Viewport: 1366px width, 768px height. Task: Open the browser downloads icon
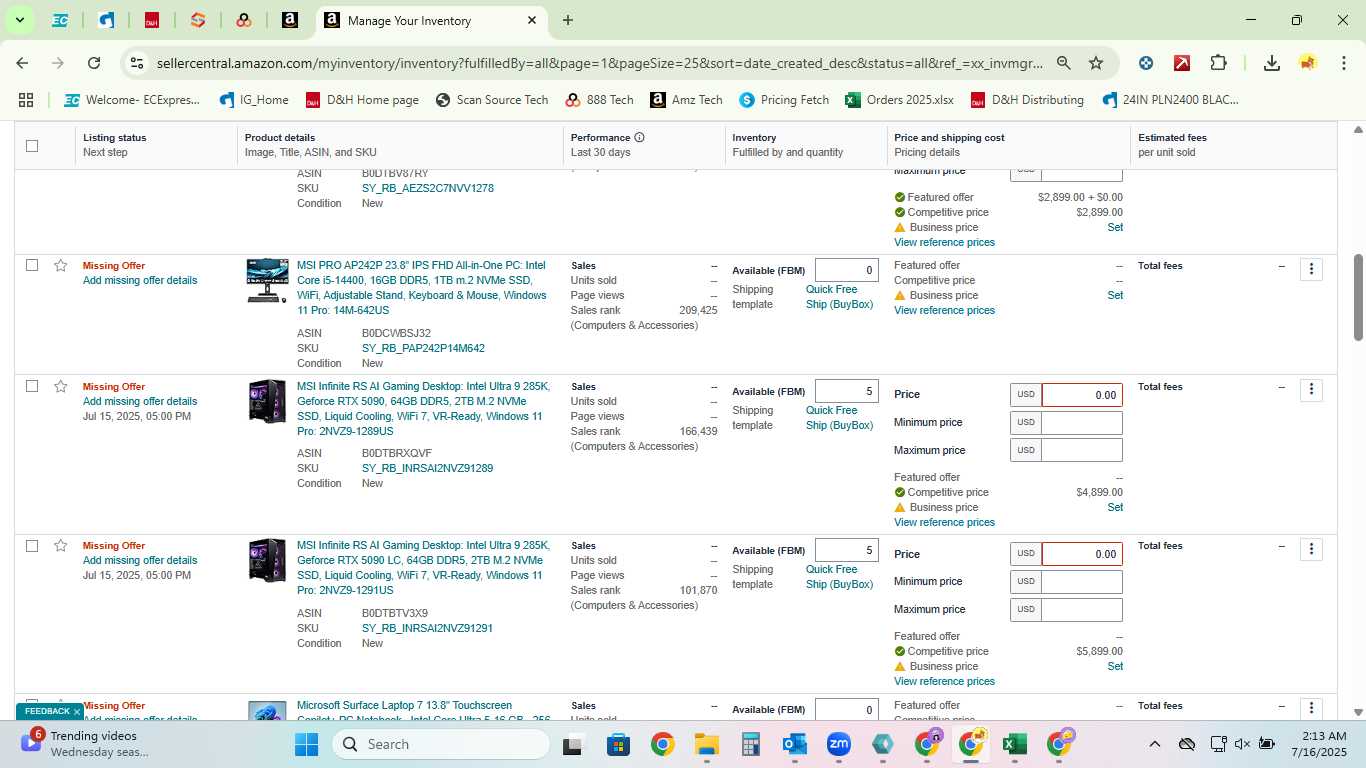pyautogui.click(x=1271, y=63)
